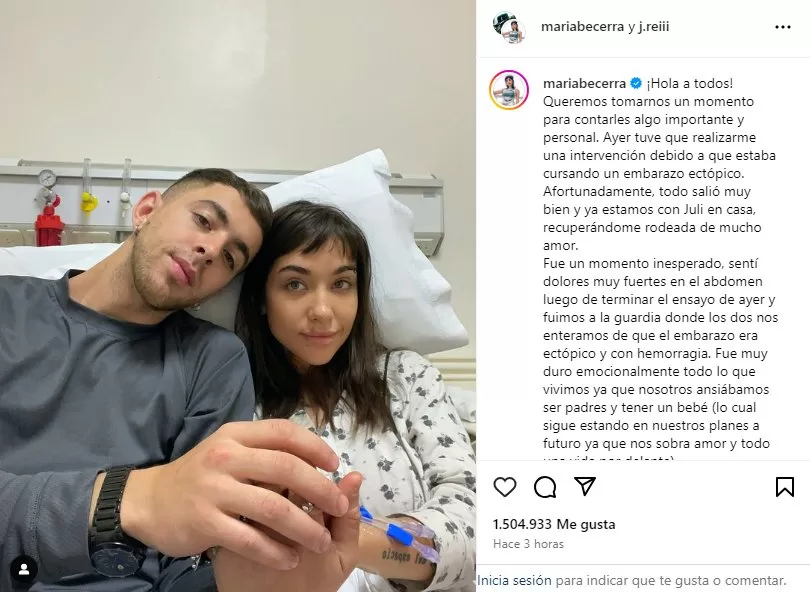This screenshot has height=592, width=810.
Task: Show tagged people icon on photo
Action: [x=24, y=569]
